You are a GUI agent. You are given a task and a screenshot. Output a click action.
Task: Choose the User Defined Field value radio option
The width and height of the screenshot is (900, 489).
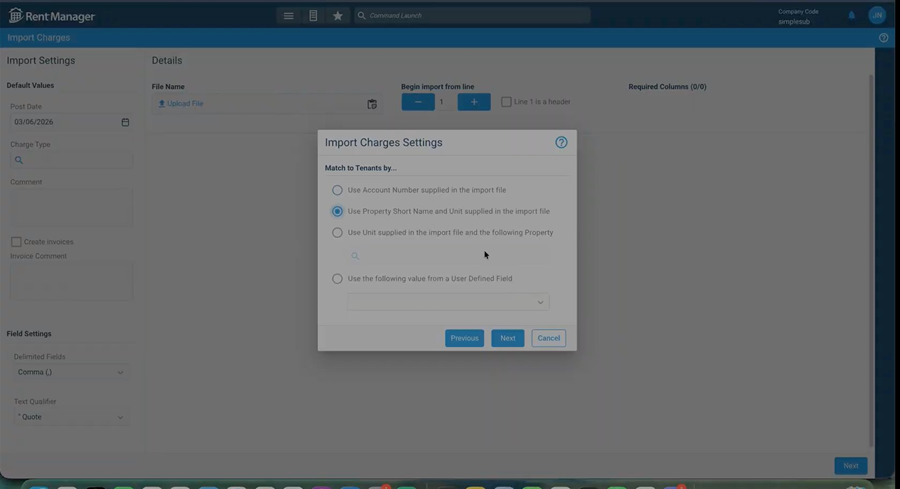(x=337, y=279)
